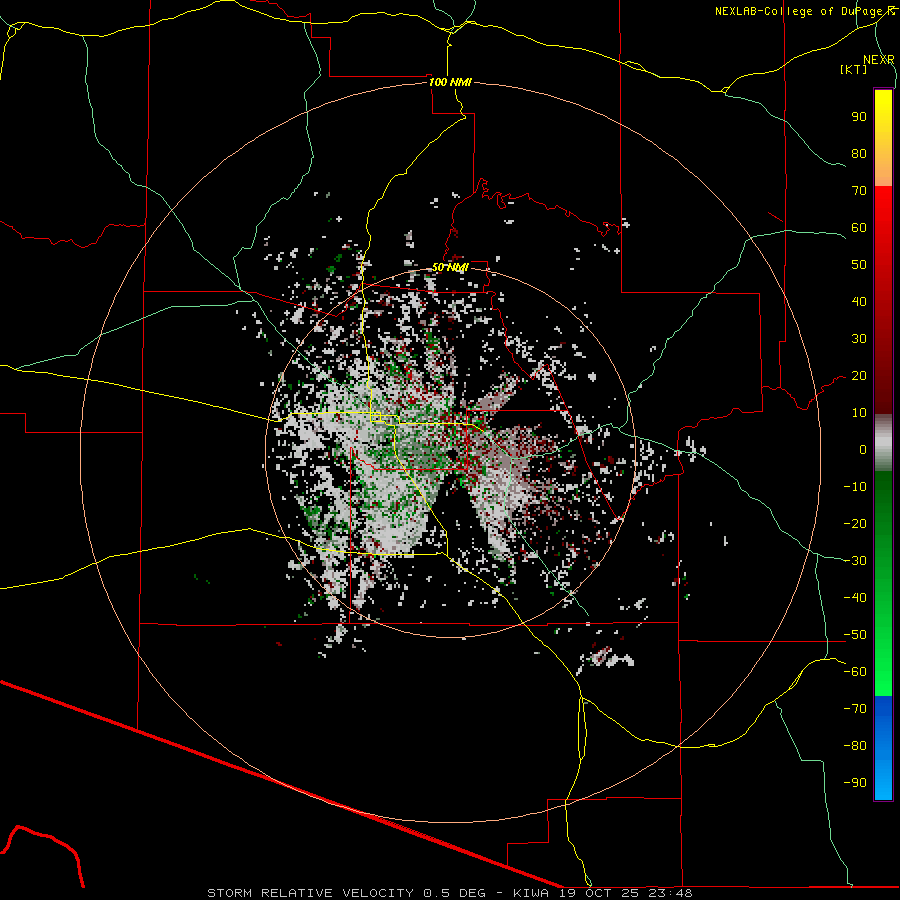Click the -40 value on the velocity scale

[855, 598]
